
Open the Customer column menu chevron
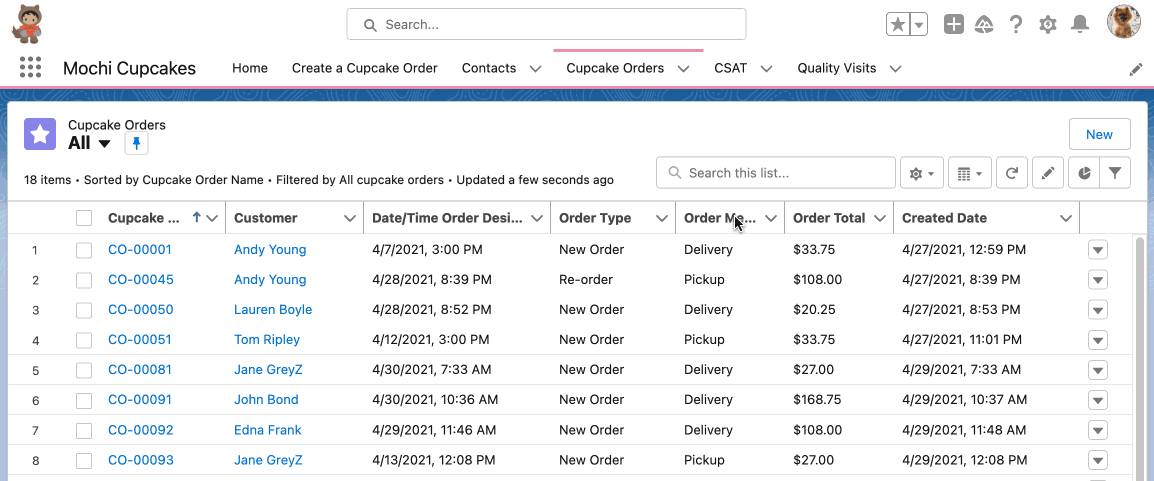350,218
